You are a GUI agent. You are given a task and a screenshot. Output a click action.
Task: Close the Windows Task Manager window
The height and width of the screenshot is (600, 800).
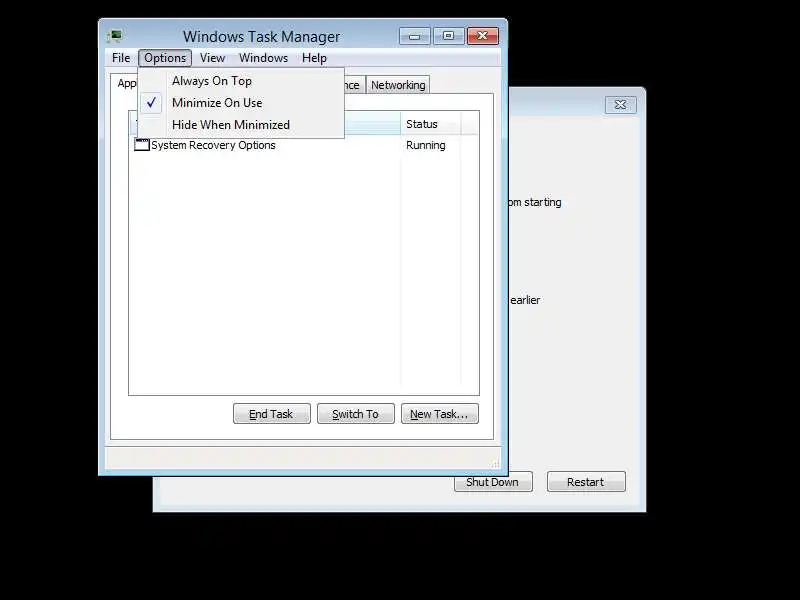[x=483, y=36]
